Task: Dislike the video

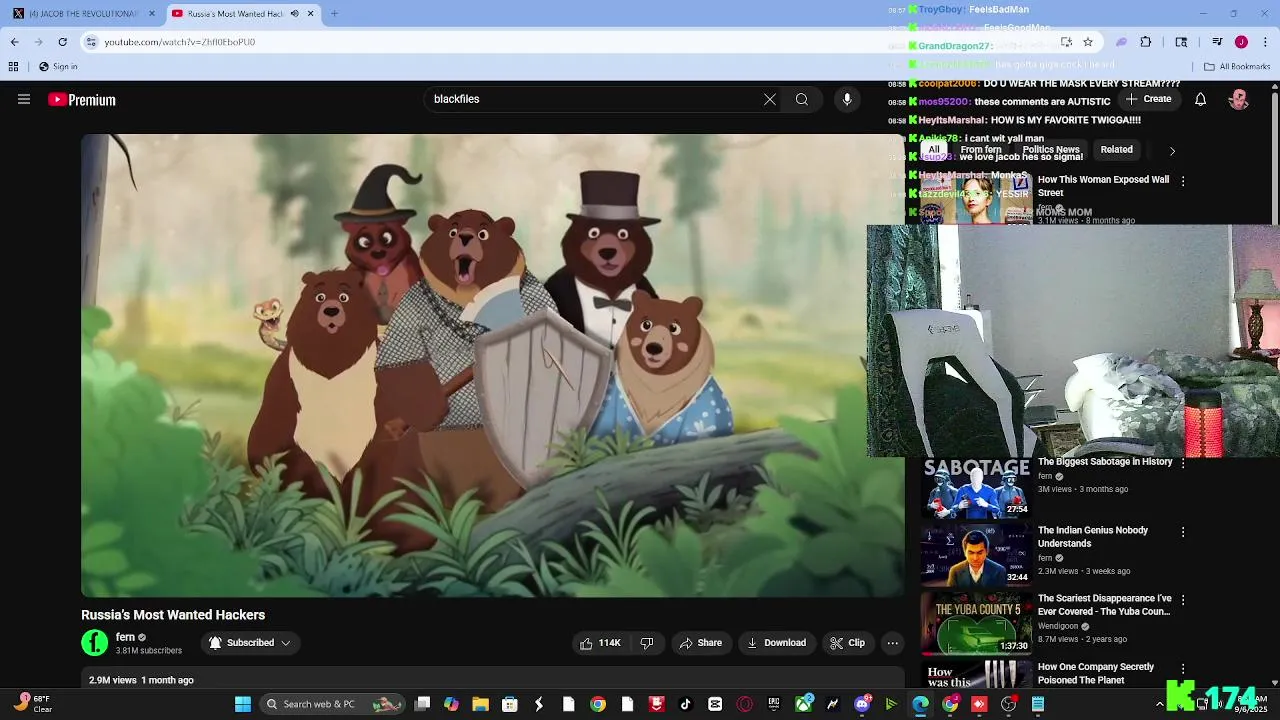Action: (646, 643)
